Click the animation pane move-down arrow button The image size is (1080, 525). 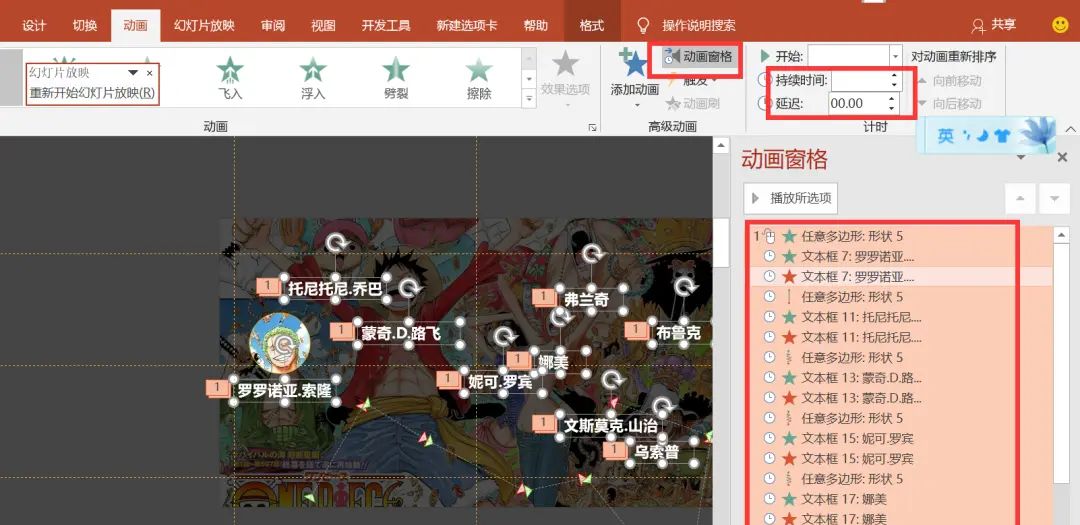click(x=1054, y=198)
